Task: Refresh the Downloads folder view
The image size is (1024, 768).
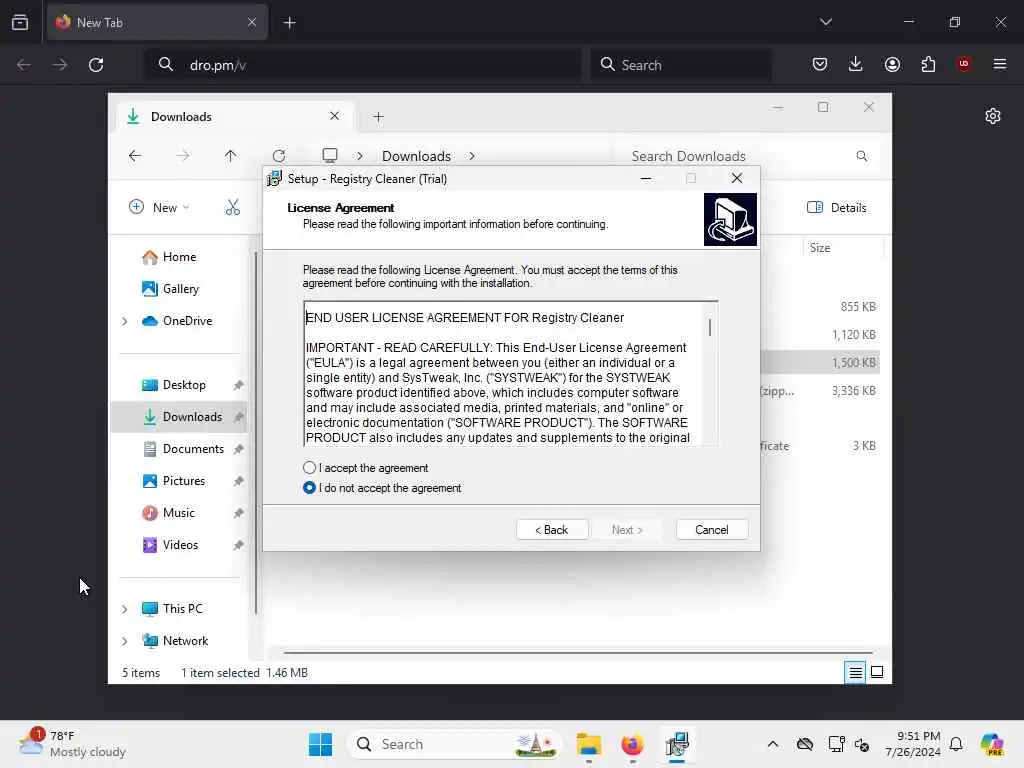Action: [279, 155]
